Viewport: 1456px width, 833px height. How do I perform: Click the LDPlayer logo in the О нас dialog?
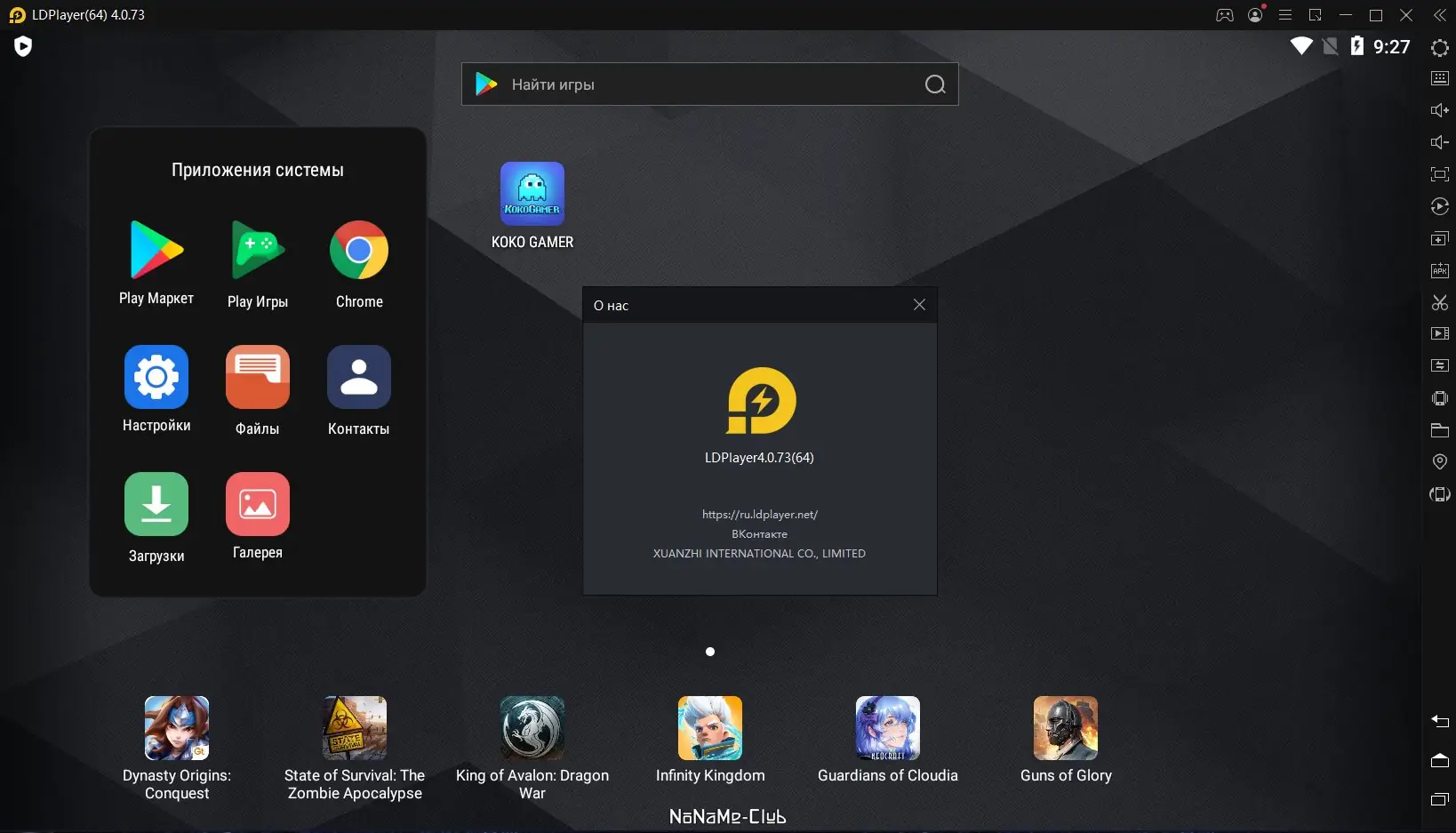pos(761,401)
